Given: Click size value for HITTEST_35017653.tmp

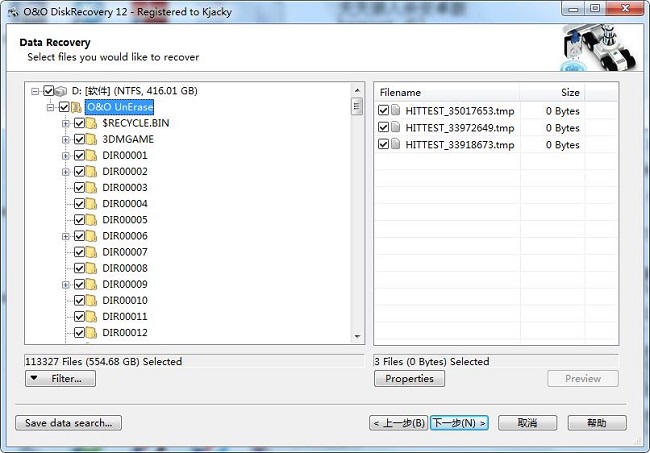Looking at the screenshot, I should coord(563,111).
